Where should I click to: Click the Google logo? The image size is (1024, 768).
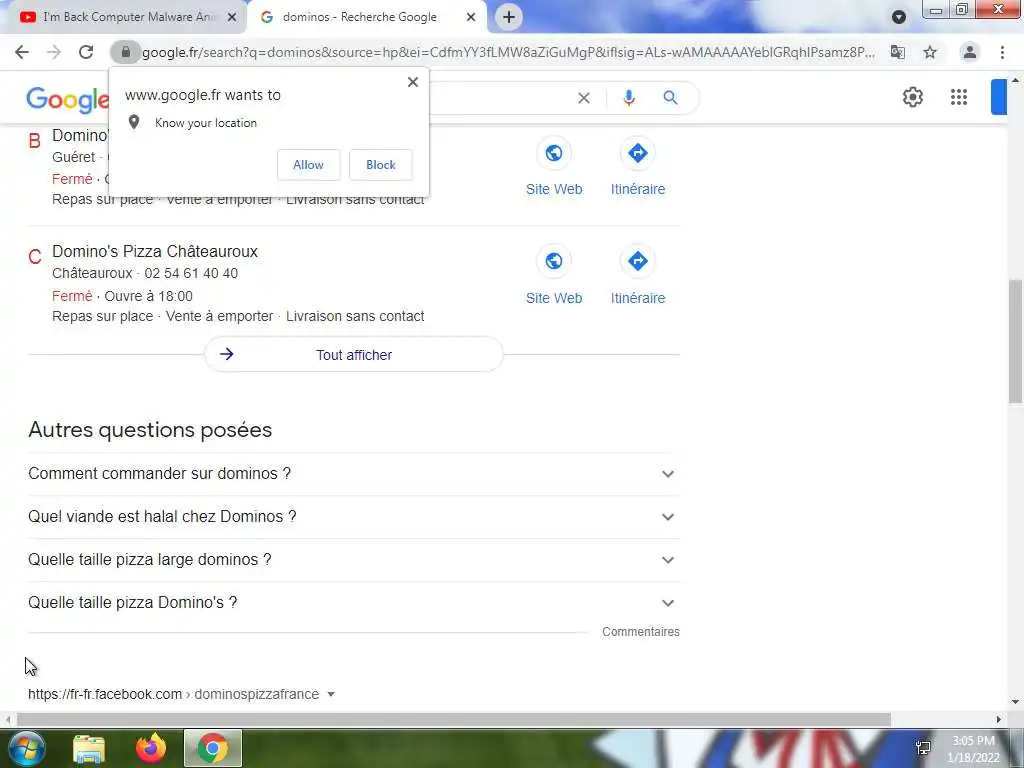tap(67, 99)
